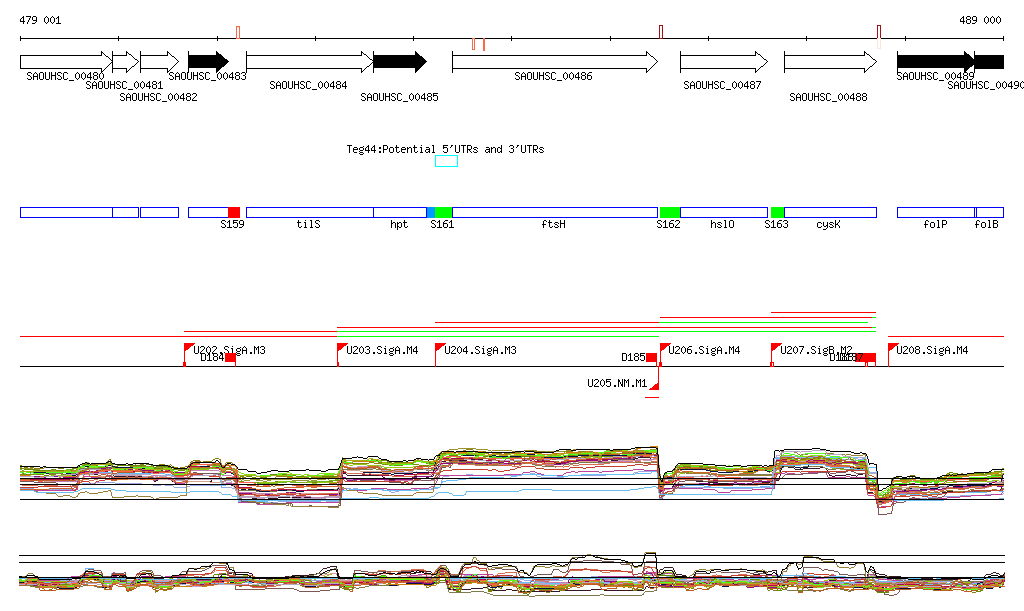
Task: Click the U202.SigA.M3 promoter flag
Action: click(x=189, y=349)
